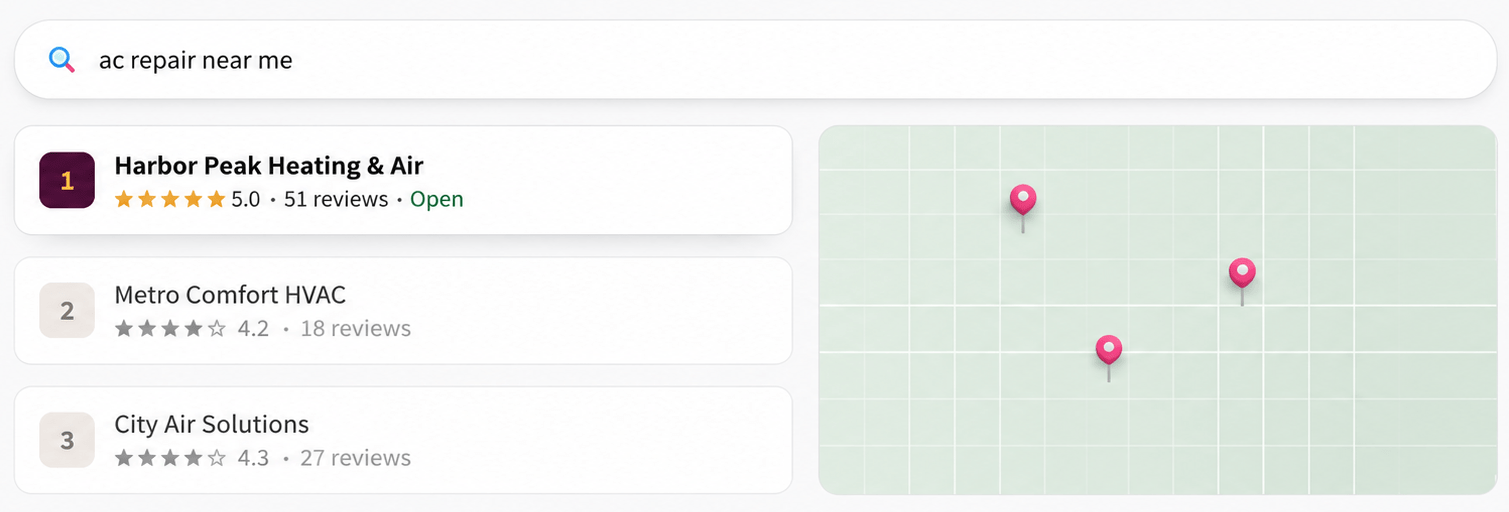The width and height of the screenshot is (1509, 512).
Task: View the 18 reviews for Metro Comfort
Action: (x=356, y=328)
